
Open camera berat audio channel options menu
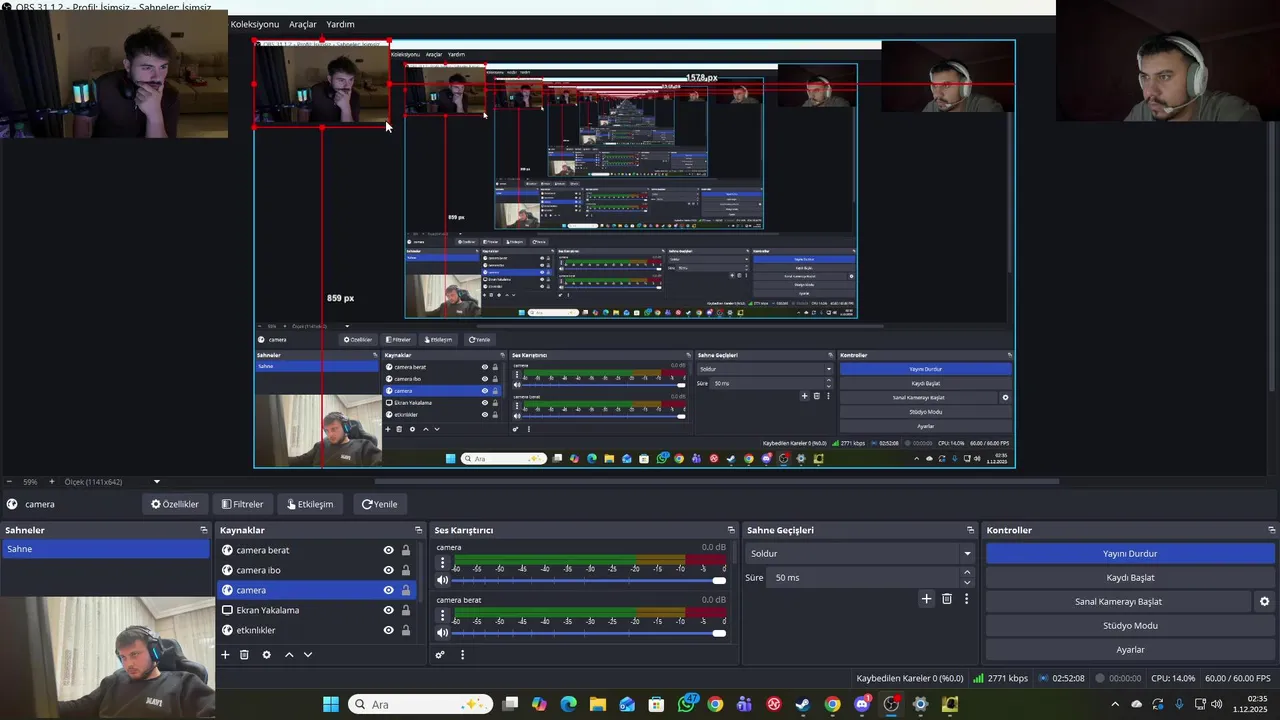(x=443, y=616)
